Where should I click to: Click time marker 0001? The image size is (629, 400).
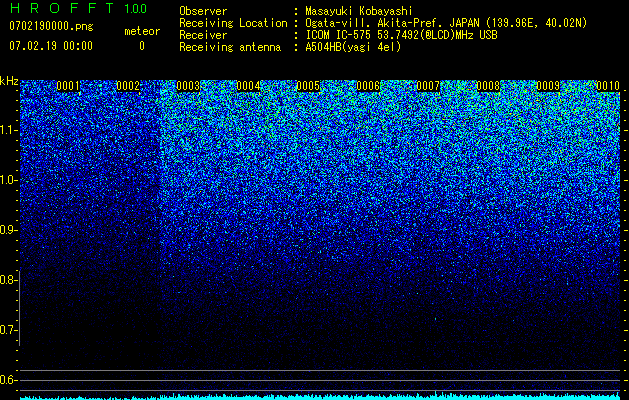coord(68,86)
